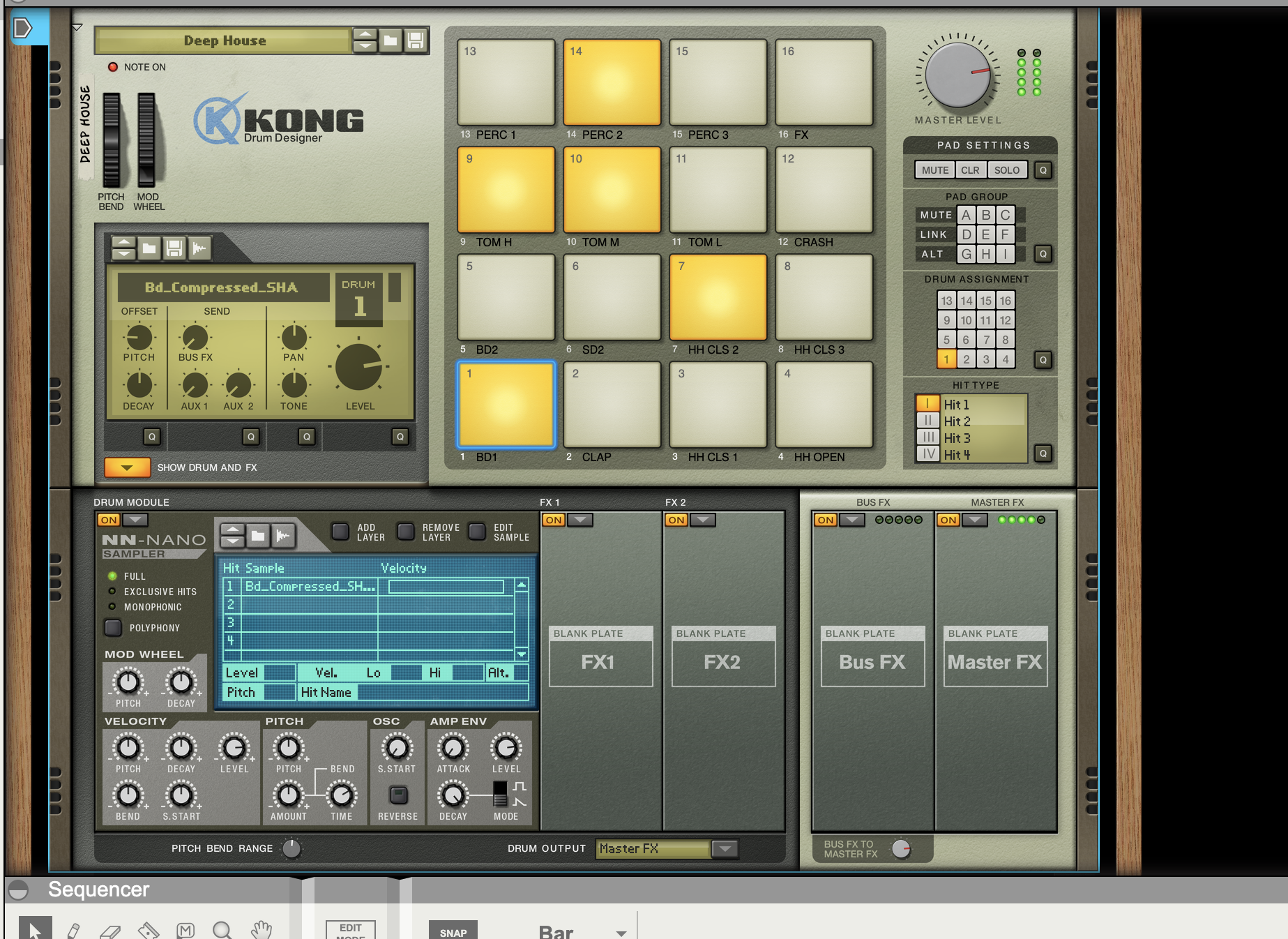Image resolution: width=1288 pixels, height=939 pixels.
Task: Toggle the Reverse button in OSC section
Action: tap(398, 795)
